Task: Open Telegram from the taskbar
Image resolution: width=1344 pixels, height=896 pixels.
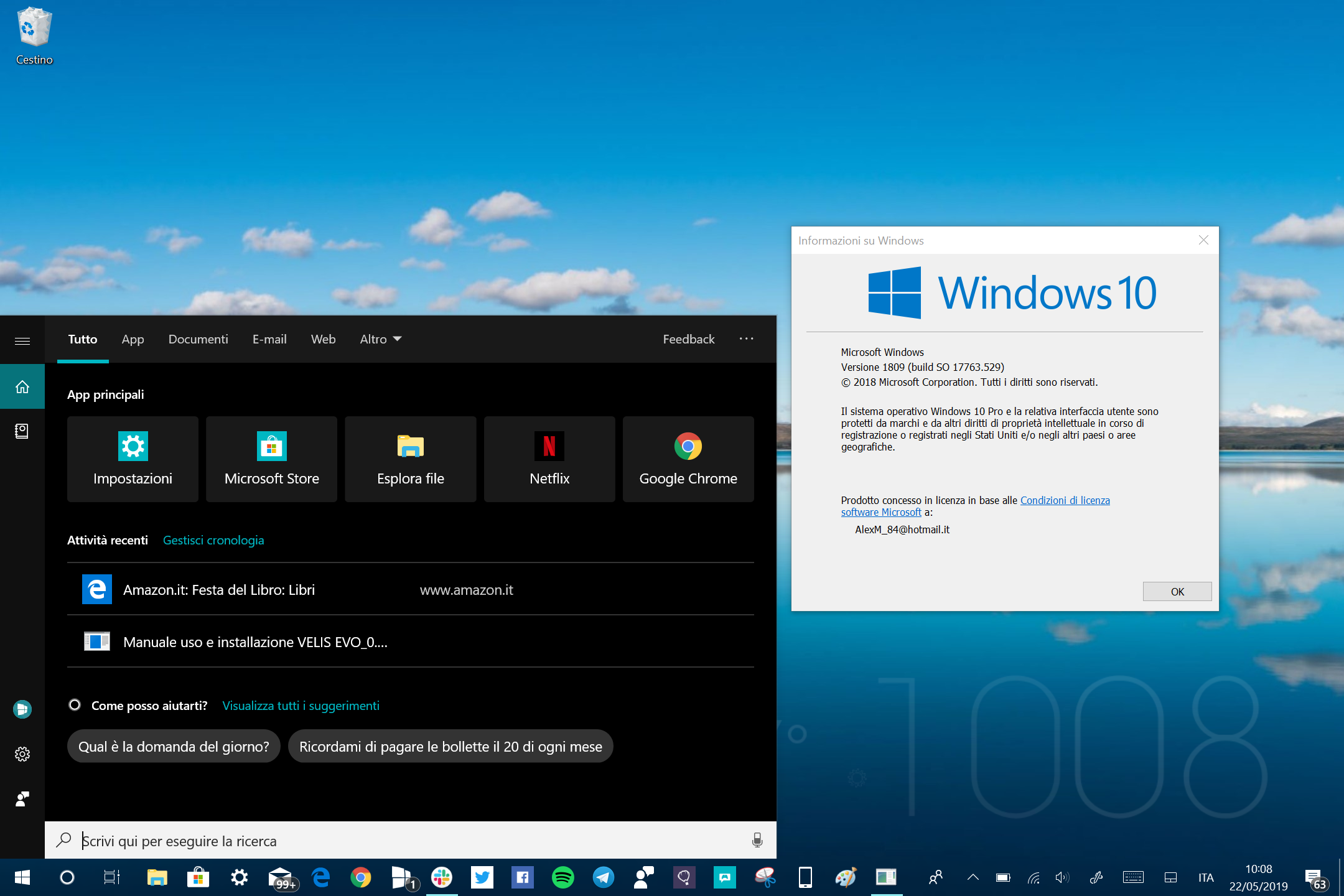Action: [604, 877]
